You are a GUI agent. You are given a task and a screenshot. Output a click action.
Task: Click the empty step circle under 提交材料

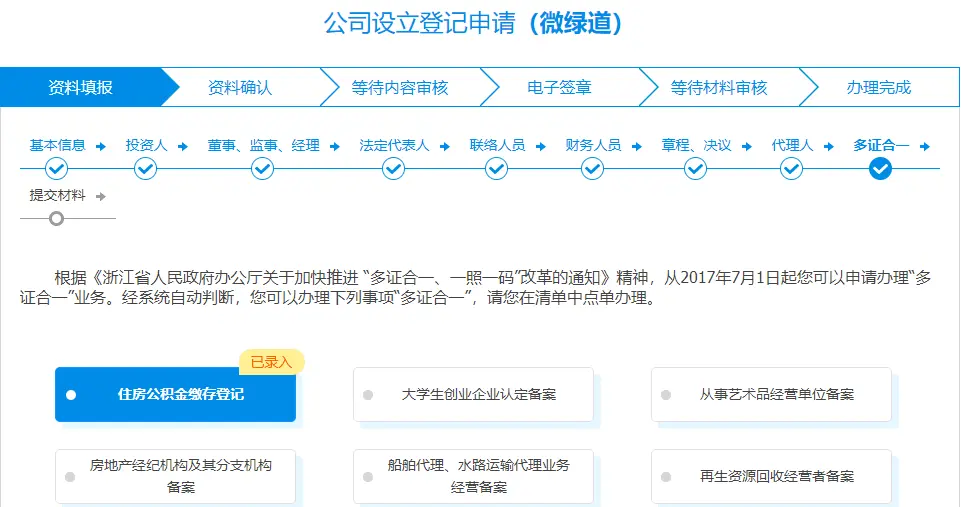(56, 218)
